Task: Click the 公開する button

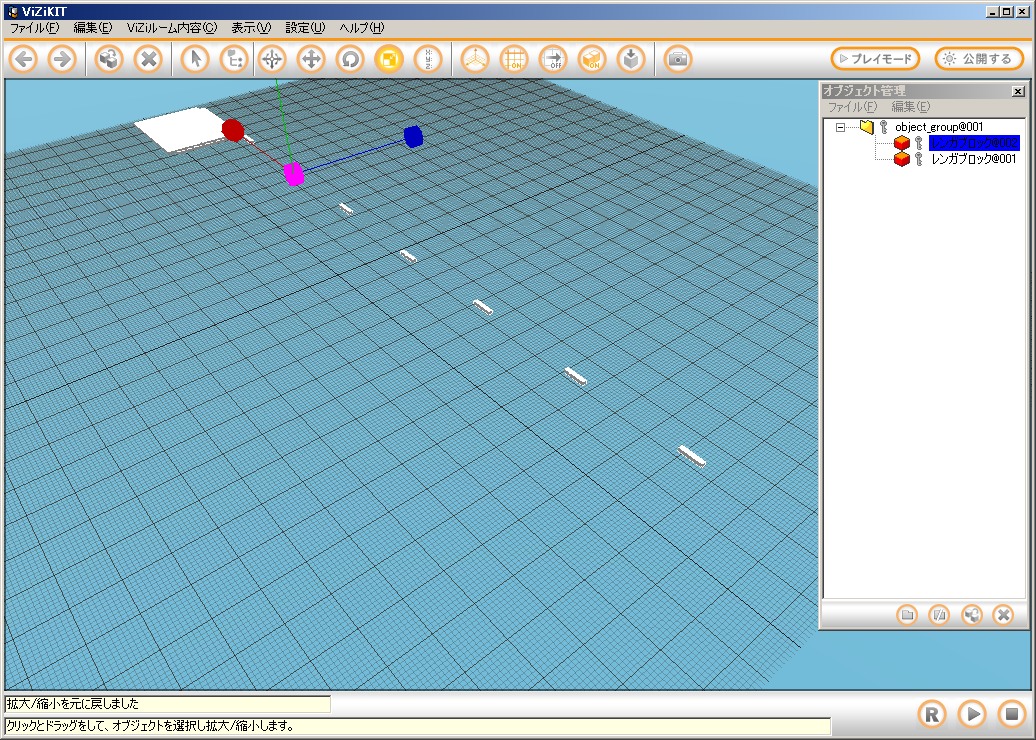Action: [x=979, y=59]
